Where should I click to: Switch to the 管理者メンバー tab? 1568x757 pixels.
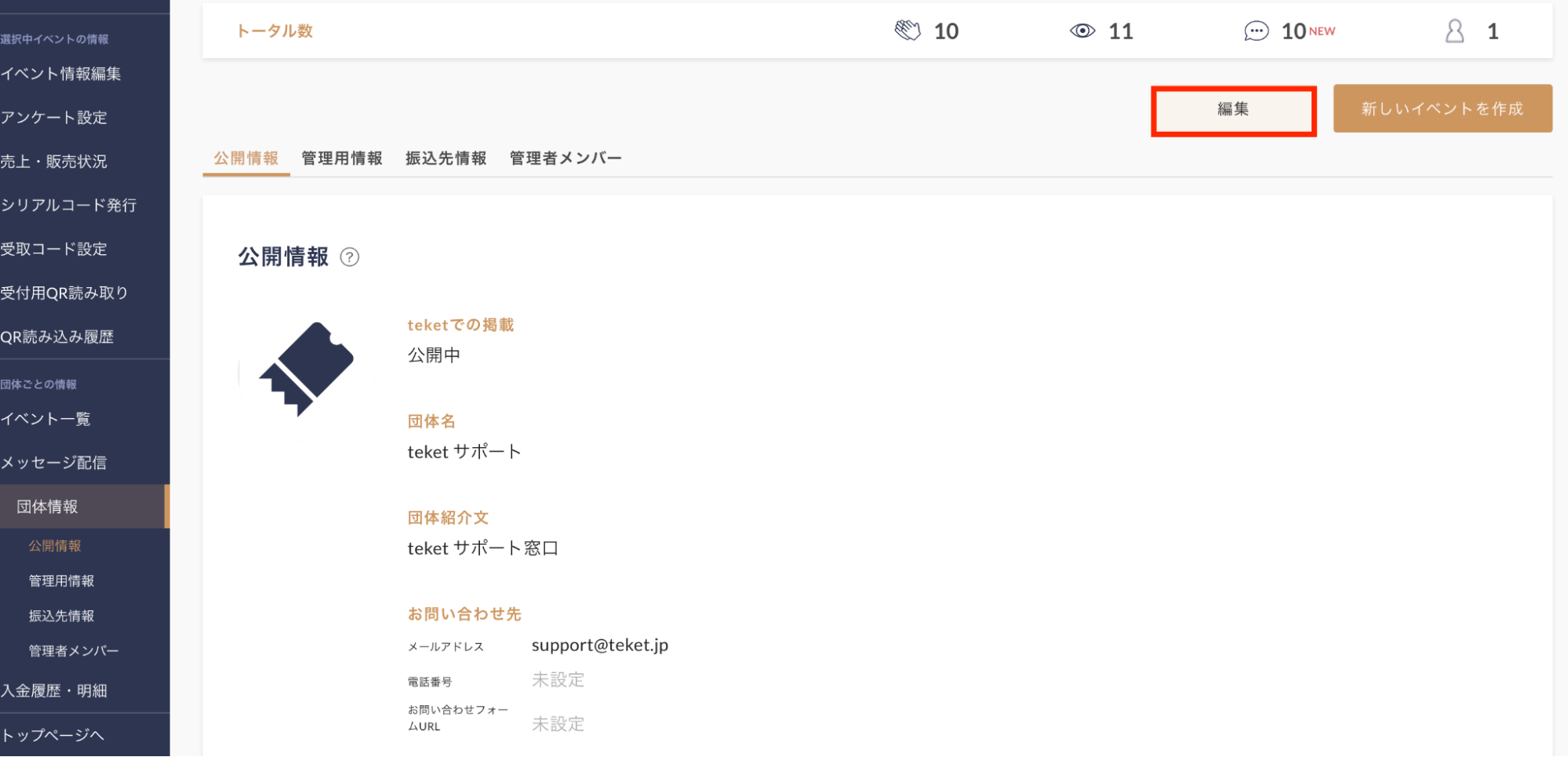(566, 158)
